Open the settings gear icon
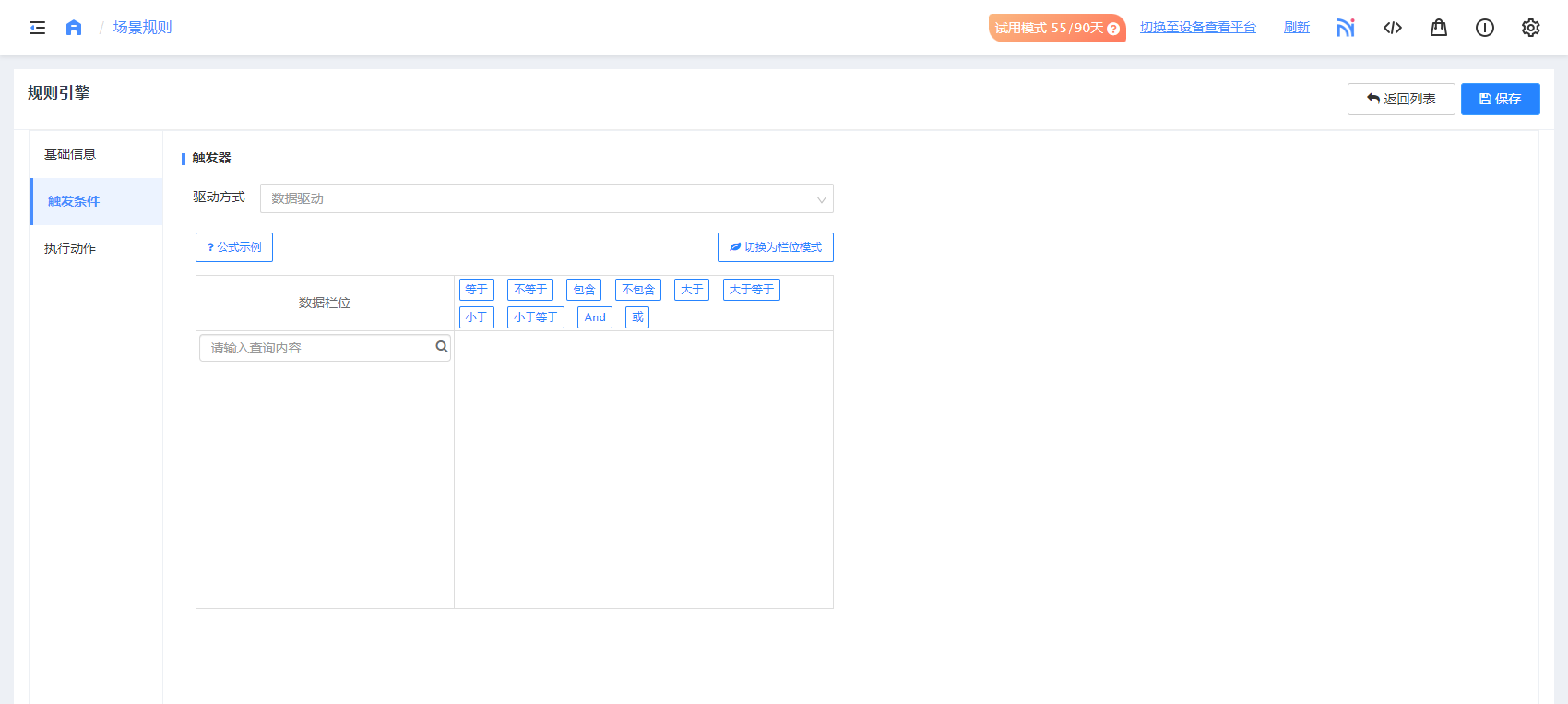1568x704 pixels. [x=1531, y=28]
